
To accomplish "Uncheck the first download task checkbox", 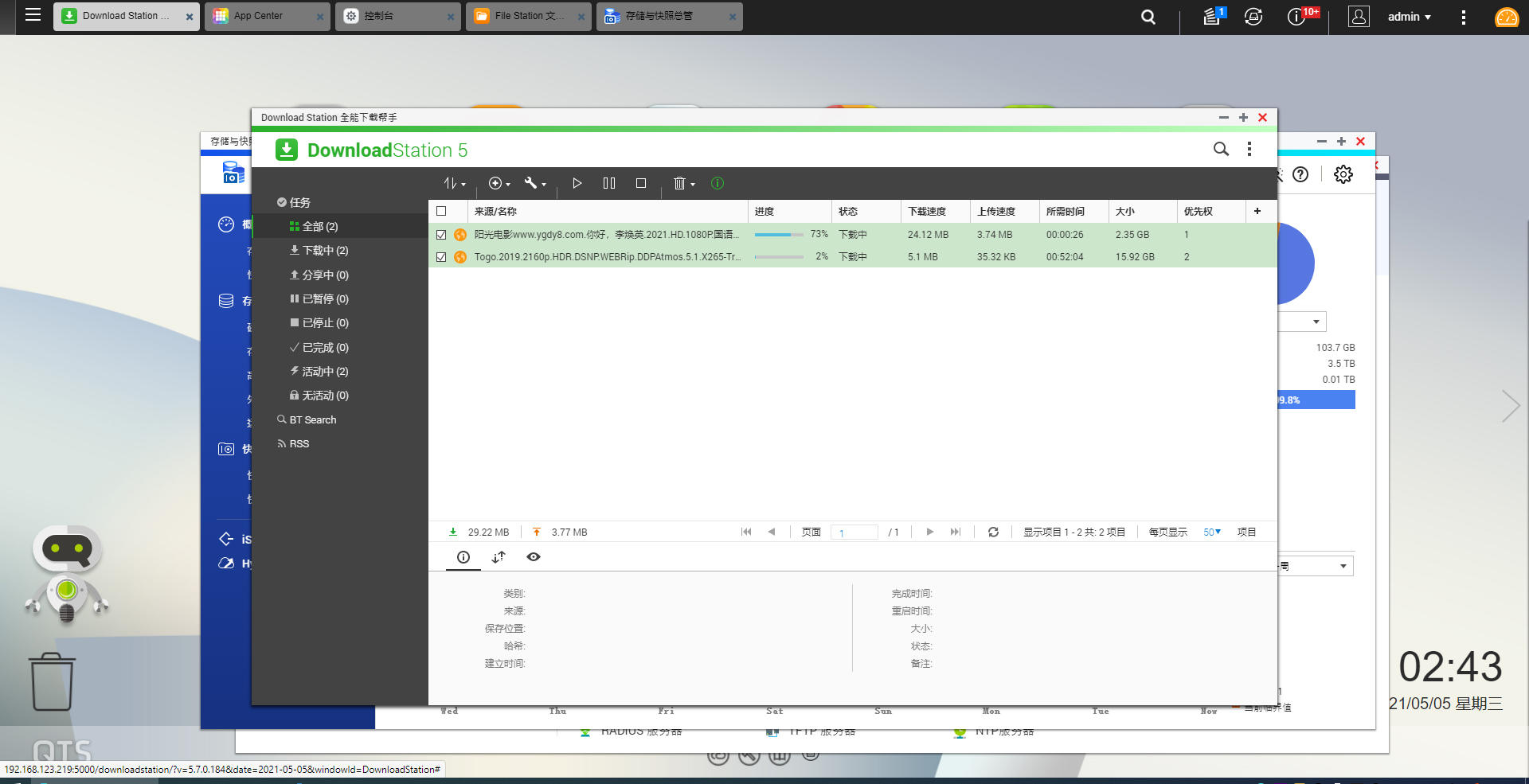I will tap(441, 235).
